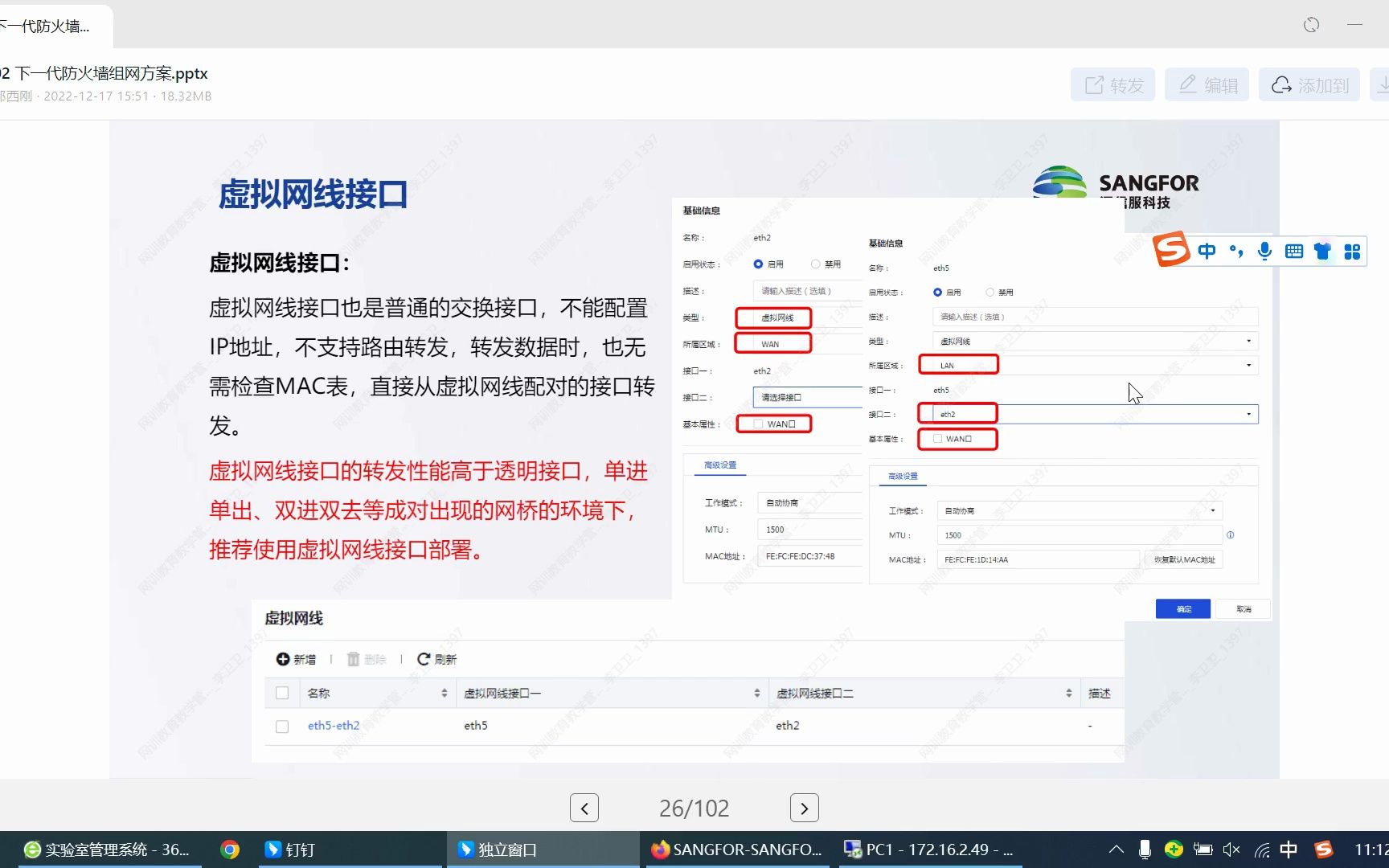
Task: Open SANGFOR Firefox window from taskbar
Action: [x=737, y=850]
